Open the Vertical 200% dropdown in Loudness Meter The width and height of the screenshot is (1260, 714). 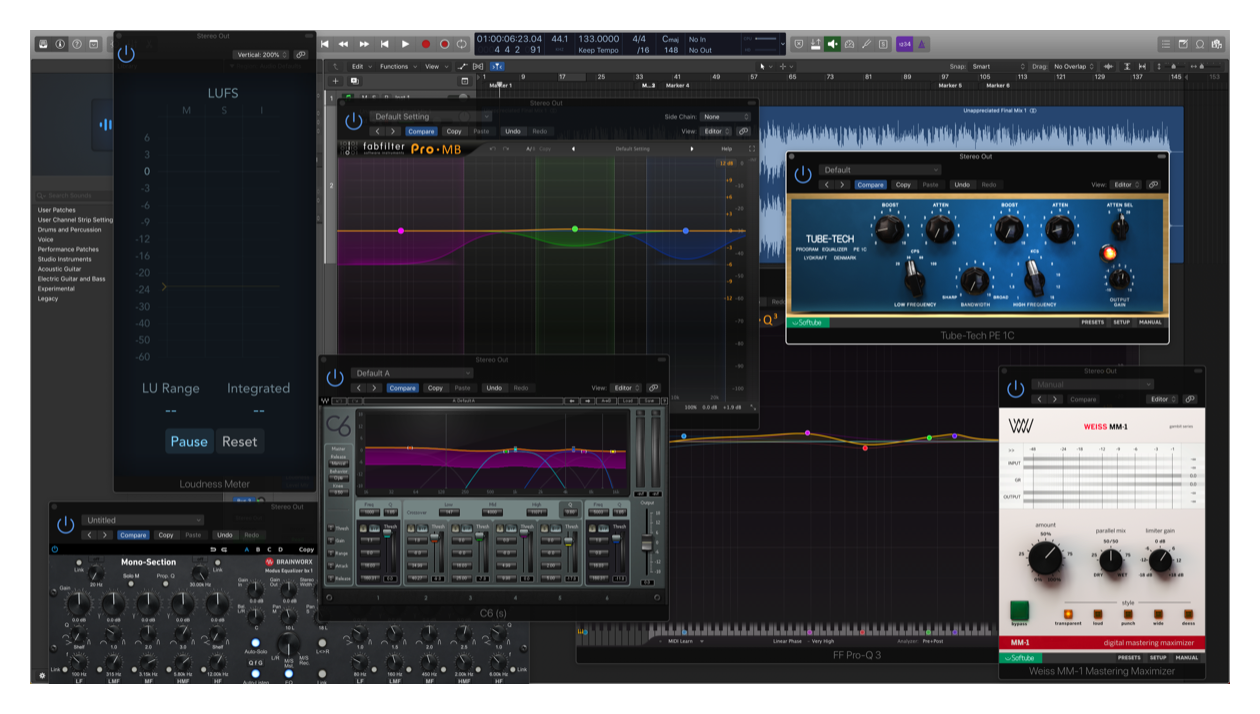tap(260, 54)
